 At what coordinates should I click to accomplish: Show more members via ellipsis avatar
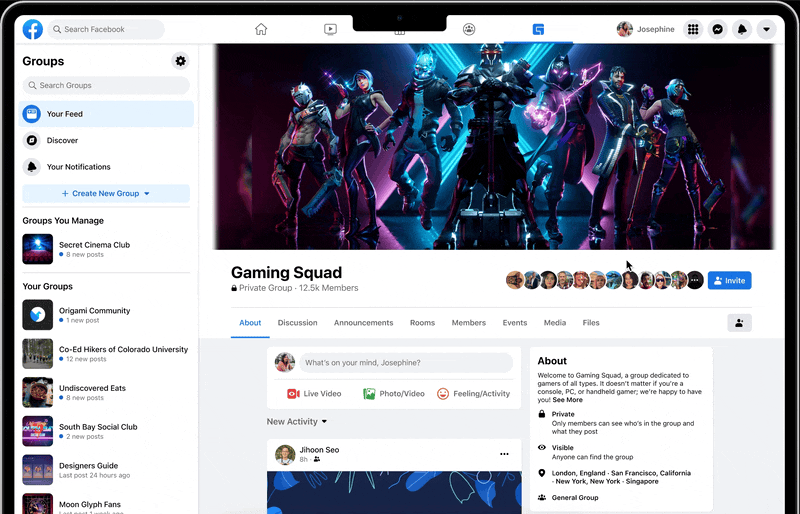(695, 280)
